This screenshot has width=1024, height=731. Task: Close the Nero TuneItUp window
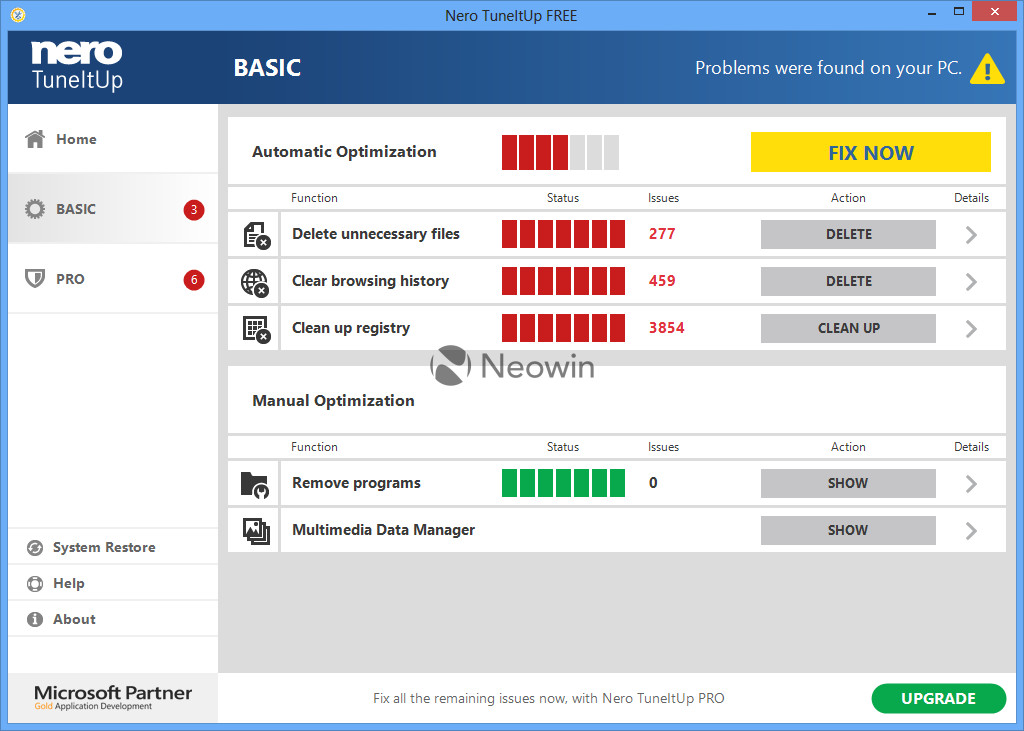click(995, 11)
